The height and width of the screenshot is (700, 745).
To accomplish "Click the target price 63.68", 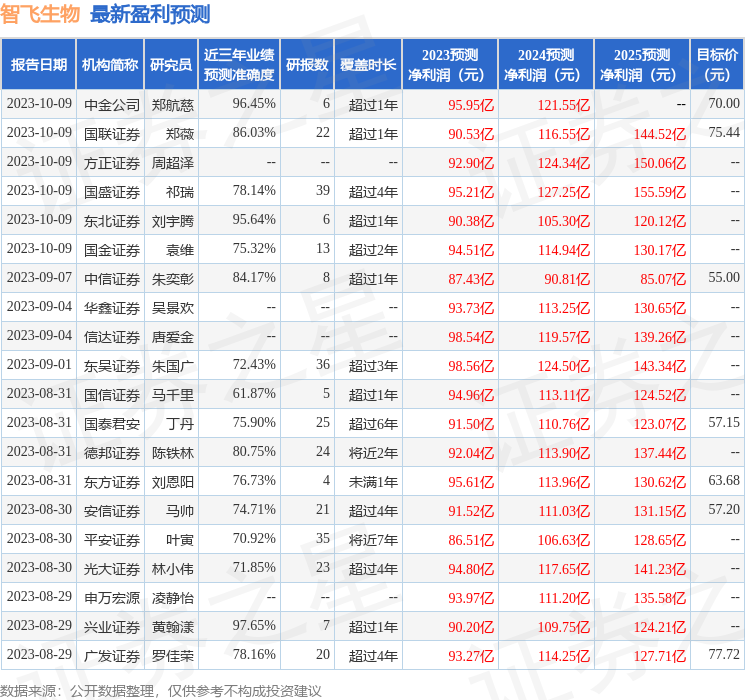I will [x=724, y=480].
